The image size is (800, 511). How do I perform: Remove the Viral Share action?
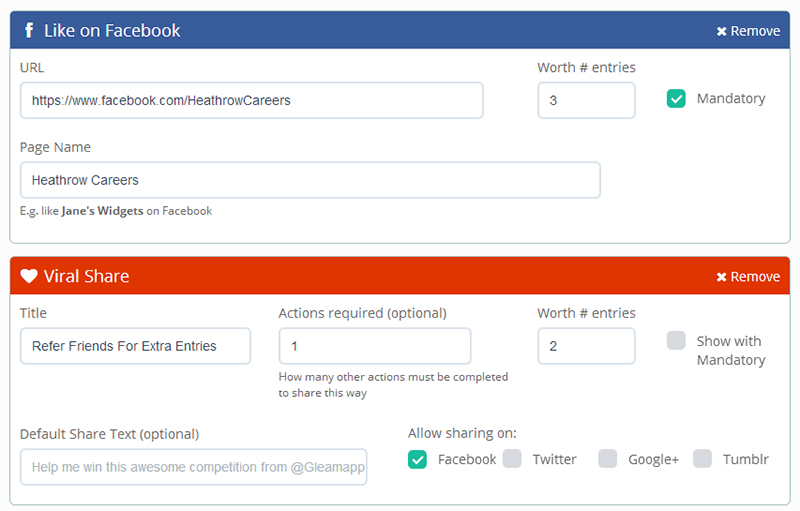[748, 277]
